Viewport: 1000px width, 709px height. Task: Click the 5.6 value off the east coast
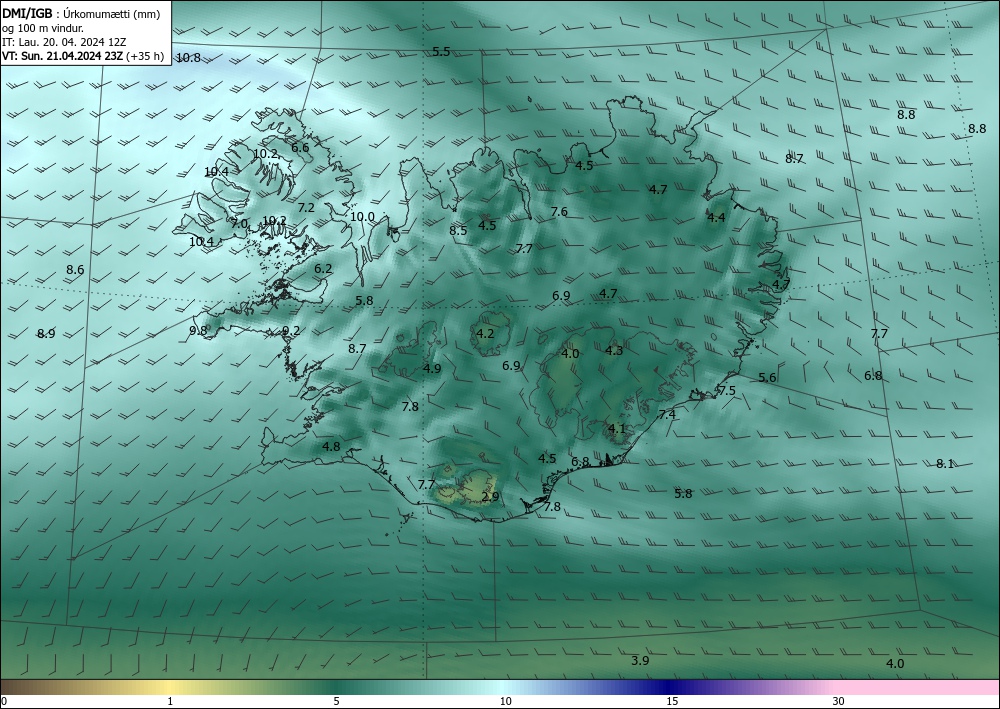point(767,377)
